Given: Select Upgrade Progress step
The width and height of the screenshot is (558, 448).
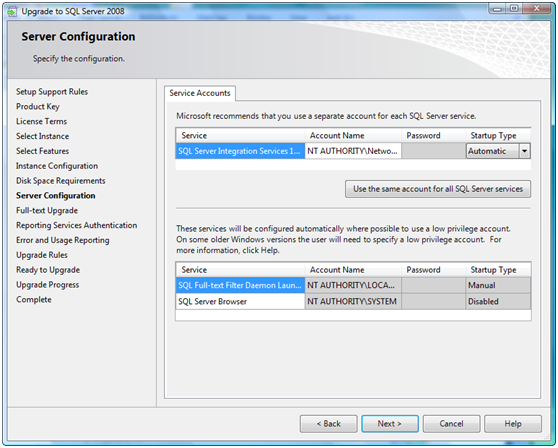Looking at the screenshot, I should pos(48,285).
